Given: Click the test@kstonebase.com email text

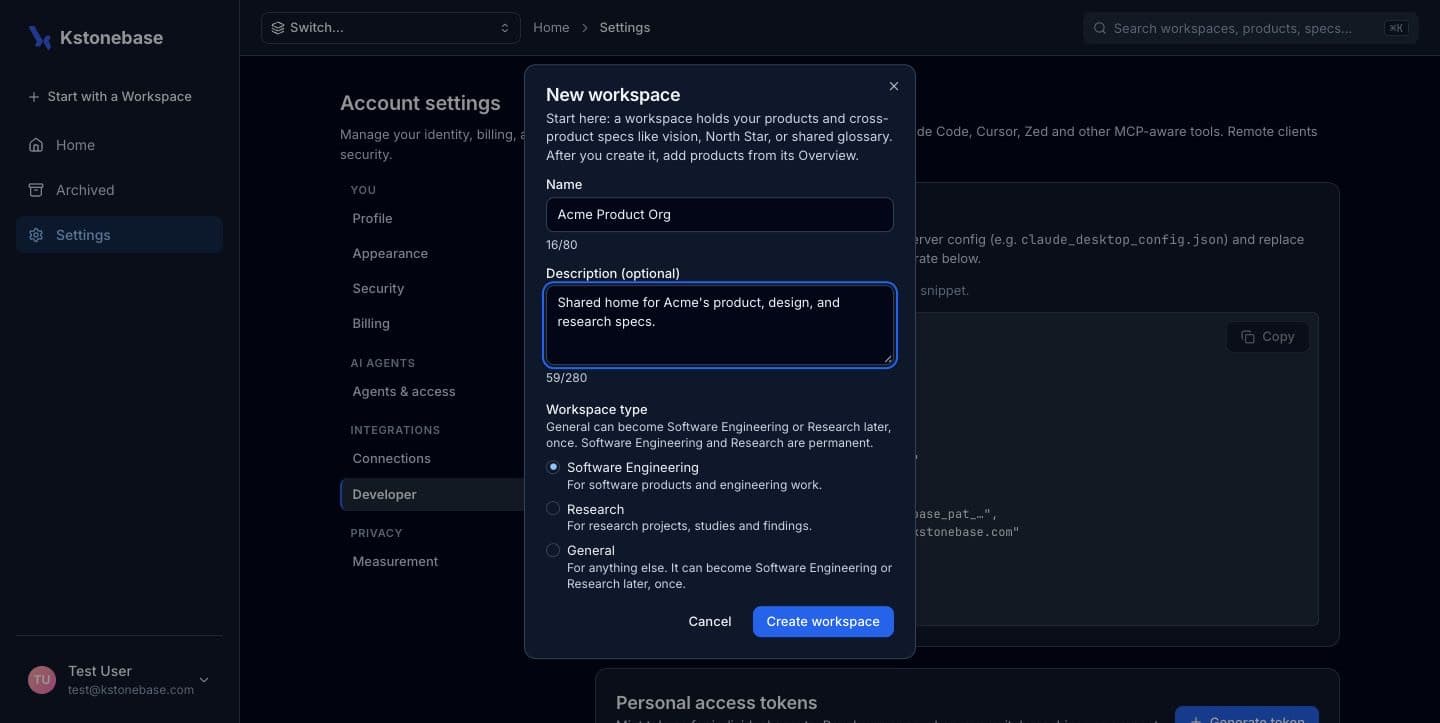Looking at the screenshot, I should click(x=131, y=690).
